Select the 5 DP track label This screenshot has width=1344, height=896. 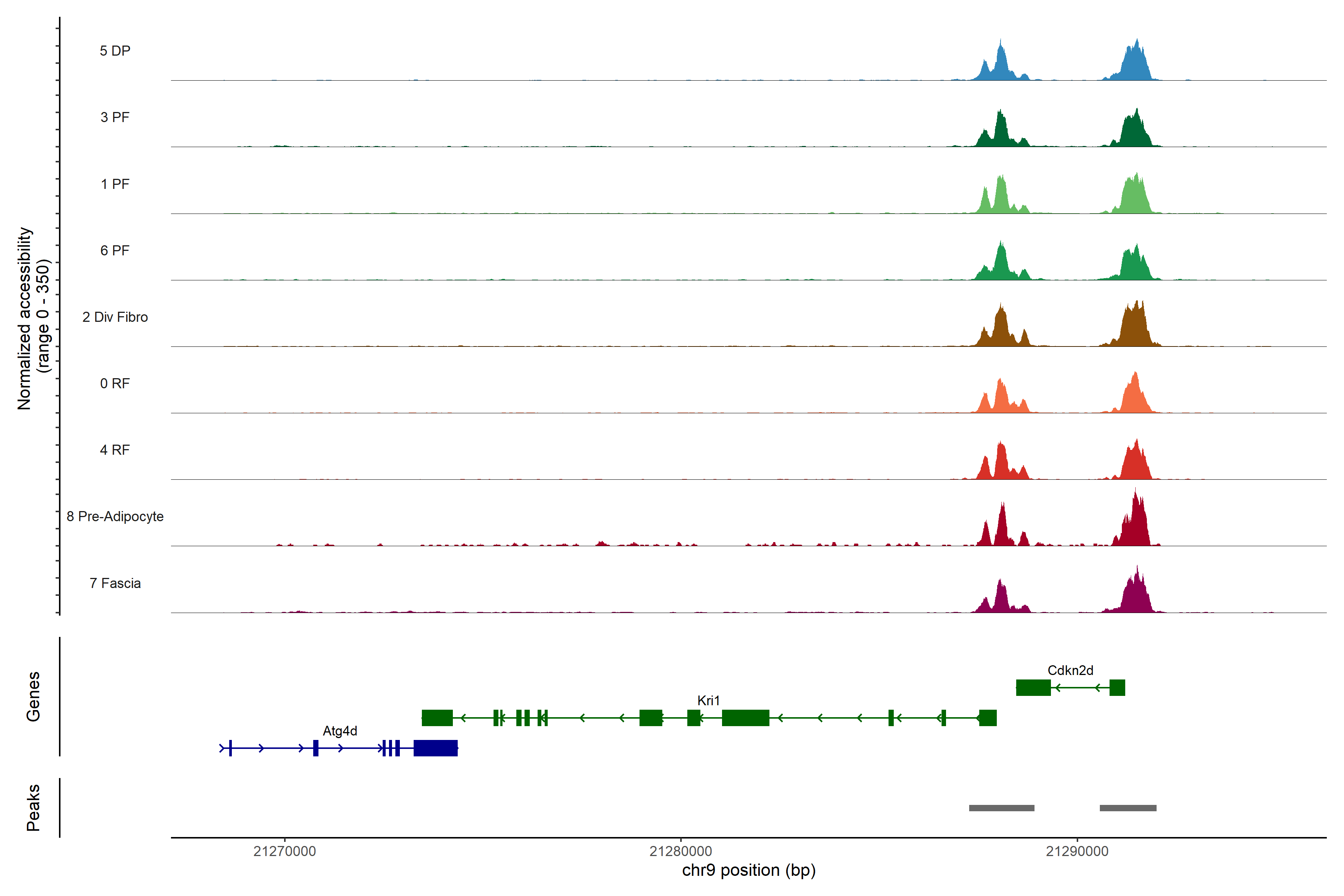click(115, 51)
